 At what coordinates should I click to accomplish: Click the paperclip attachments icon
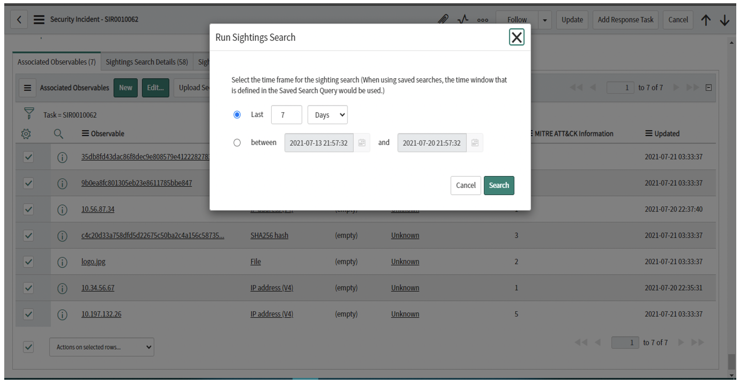(443, 20)
